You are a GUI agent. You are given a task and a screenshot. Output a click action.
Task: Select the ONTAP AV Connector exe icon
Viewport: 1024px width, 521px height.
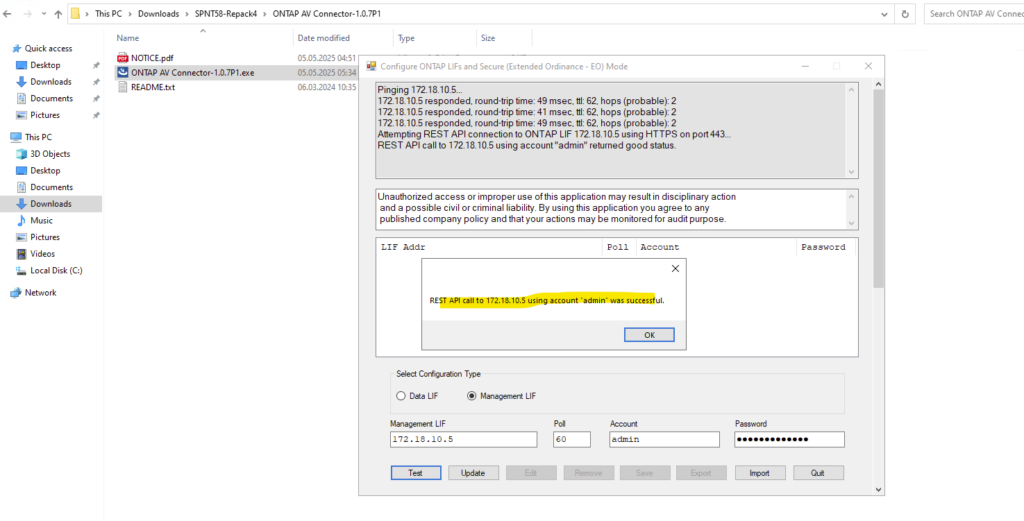[x=123, y=72]
